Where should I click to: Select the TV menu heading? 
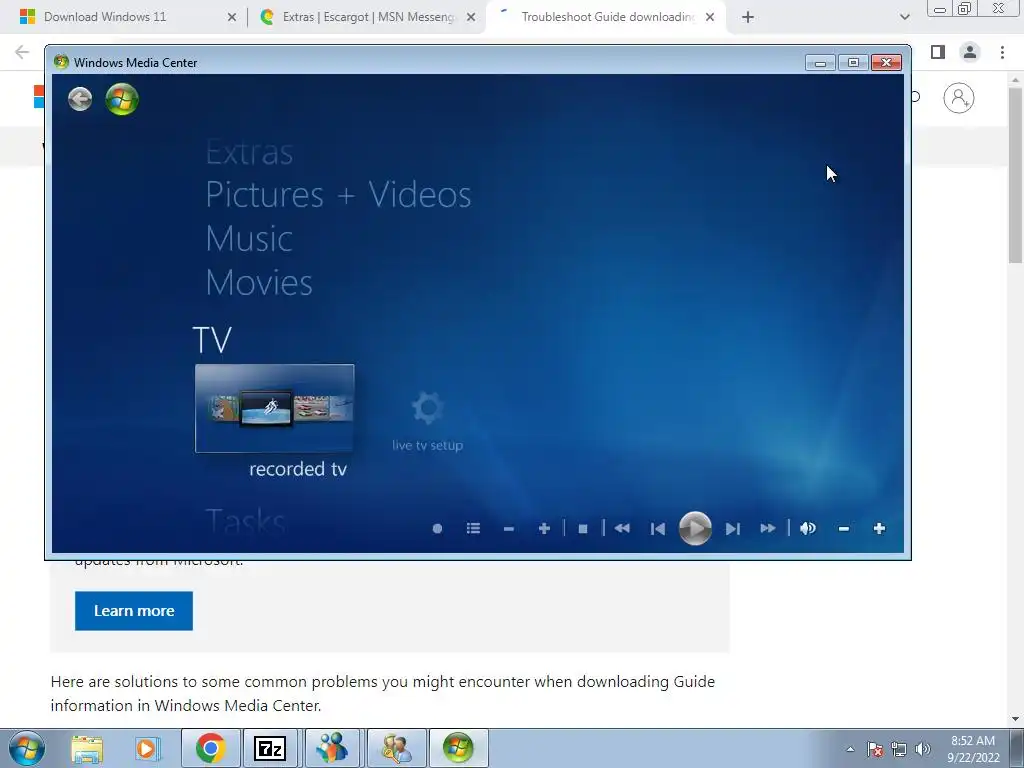pos(212,340)
